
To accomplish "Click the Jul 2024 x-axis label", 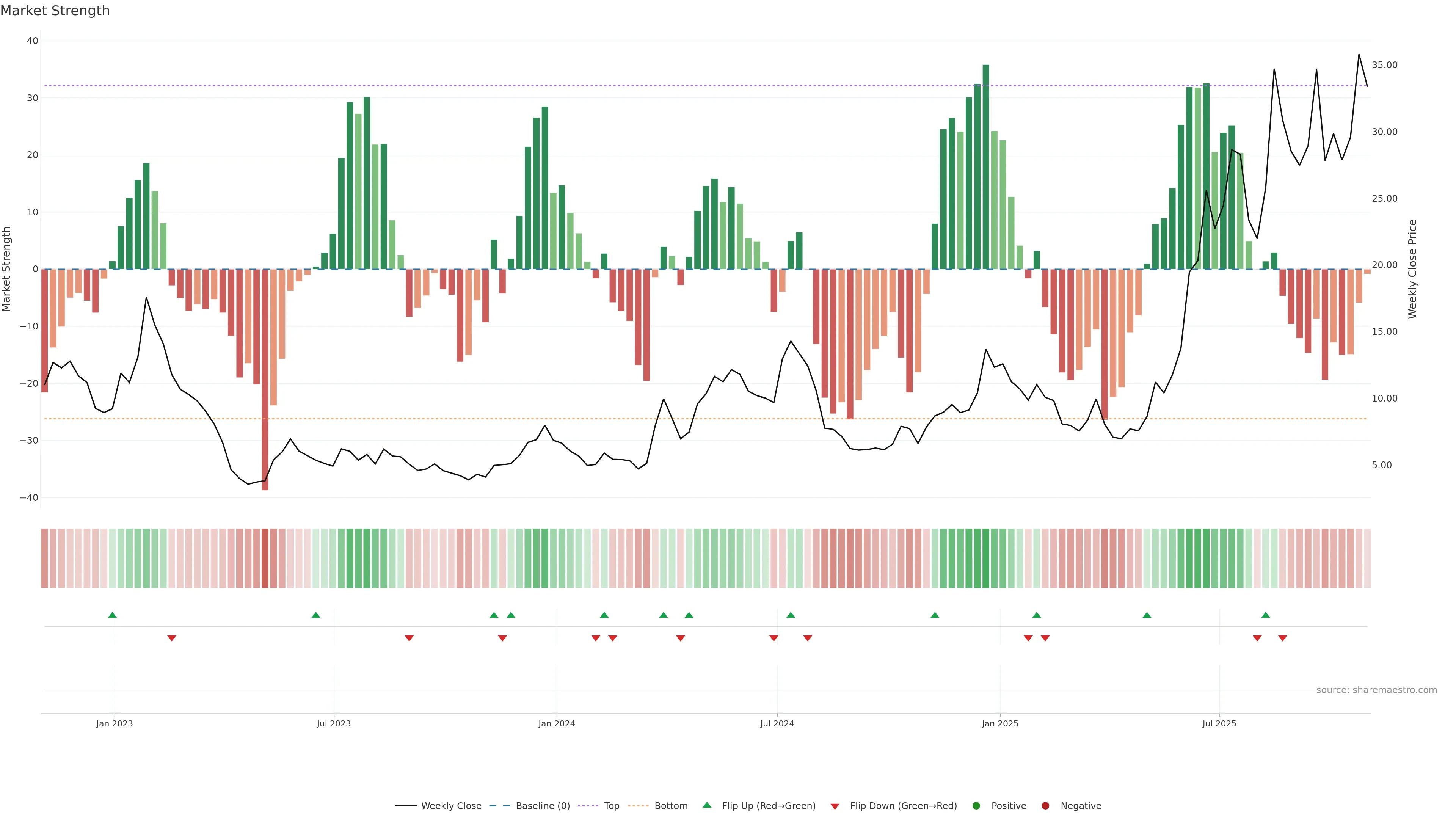I will [x=777, y=723].
